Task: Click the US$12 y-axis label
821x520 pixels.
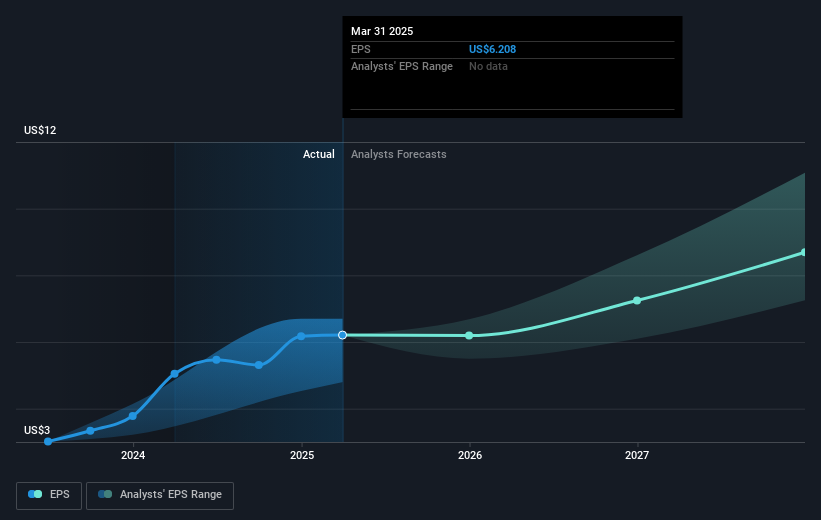Action: (x=40, y=130)
